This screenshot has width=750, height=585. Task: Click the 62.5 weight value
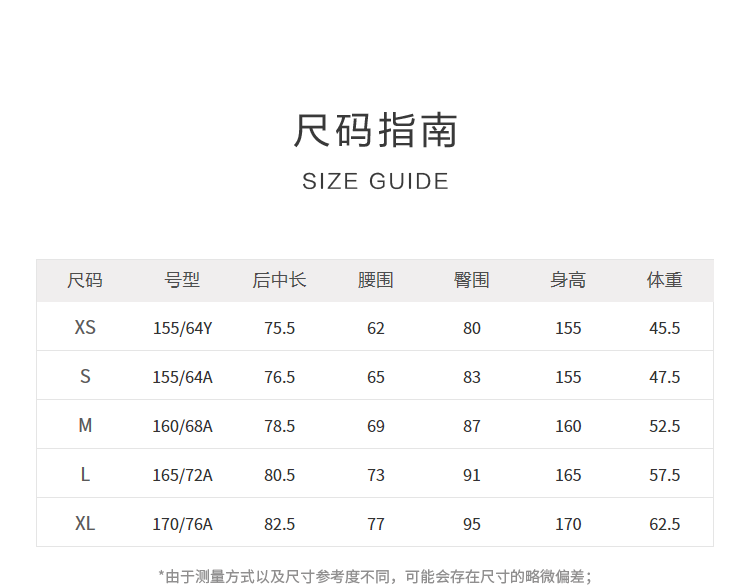pyautogui.click(x=665, y=524)
